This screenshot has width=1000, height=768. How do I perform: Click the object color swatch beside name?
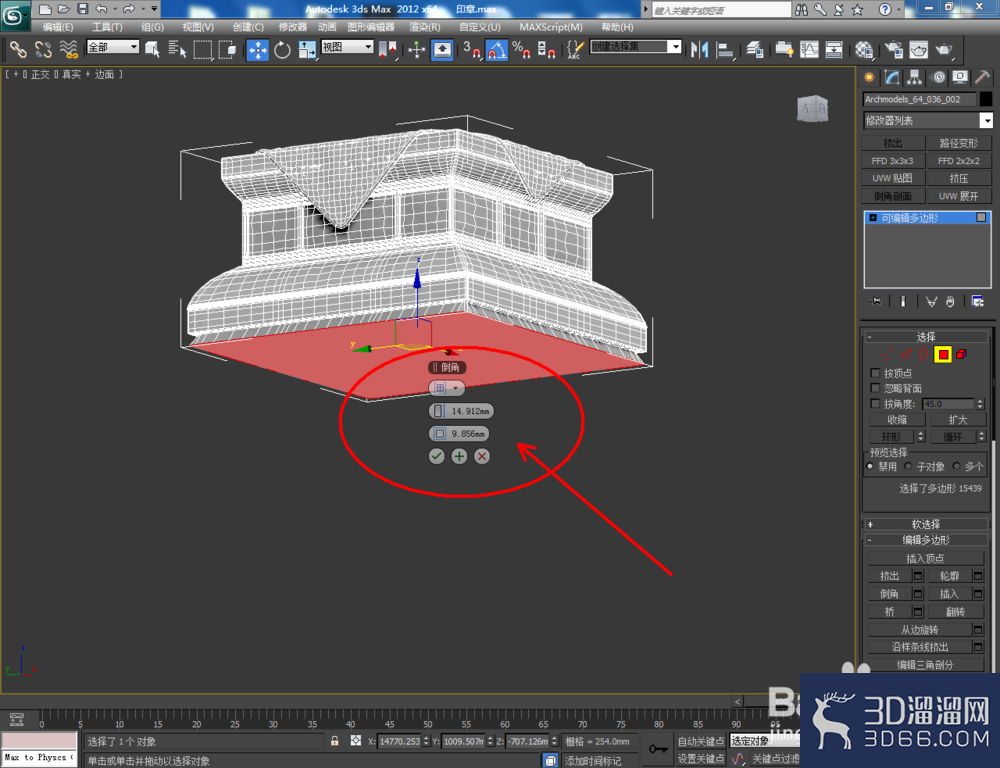click(x=986, y=99)
